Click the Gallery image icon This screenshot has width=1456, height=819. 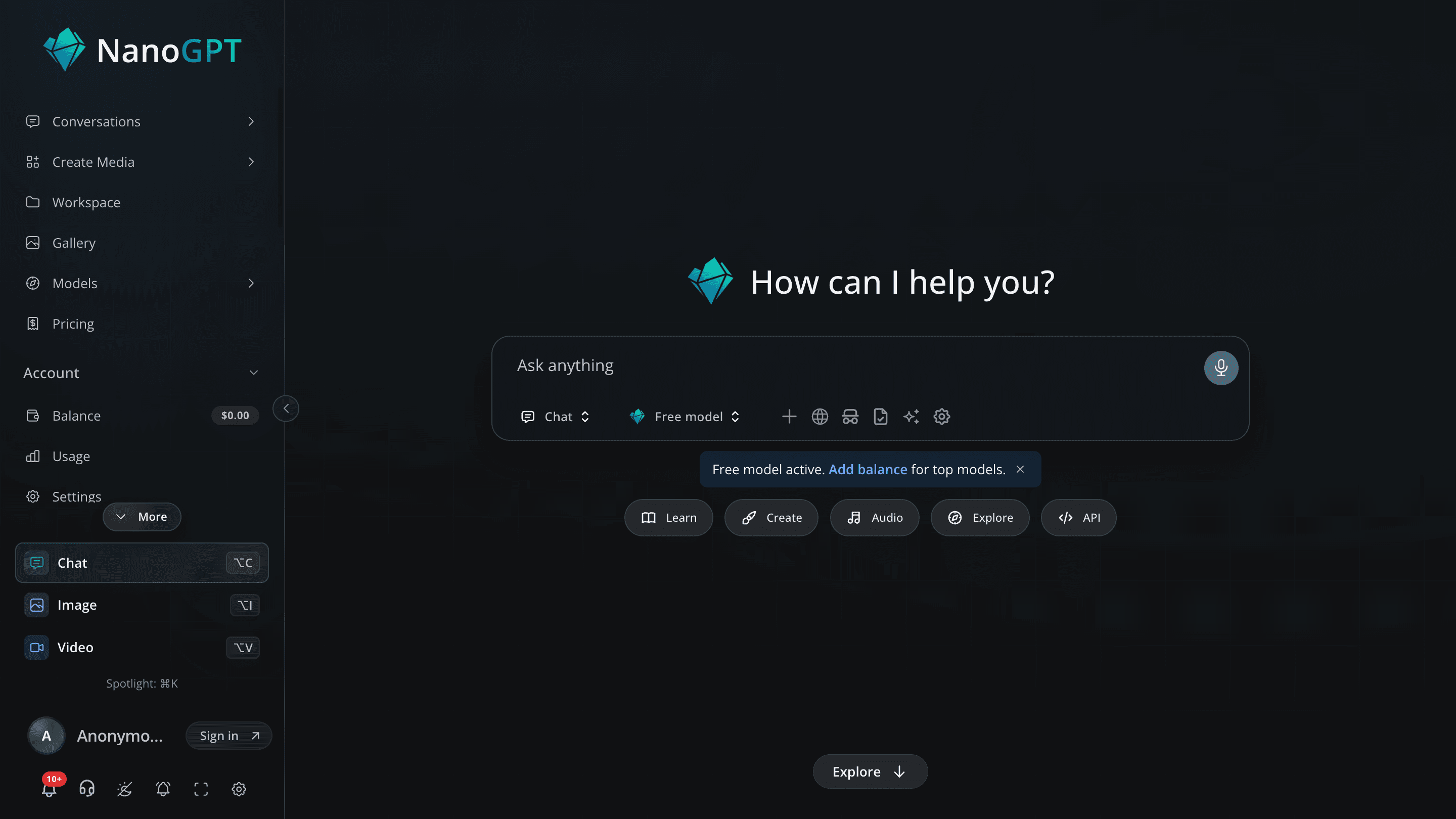pyautogui.click(x=33, y=243)
